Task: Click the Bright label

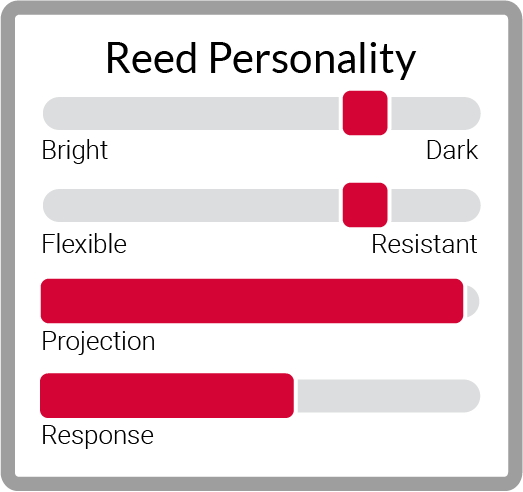Action: 75,150
